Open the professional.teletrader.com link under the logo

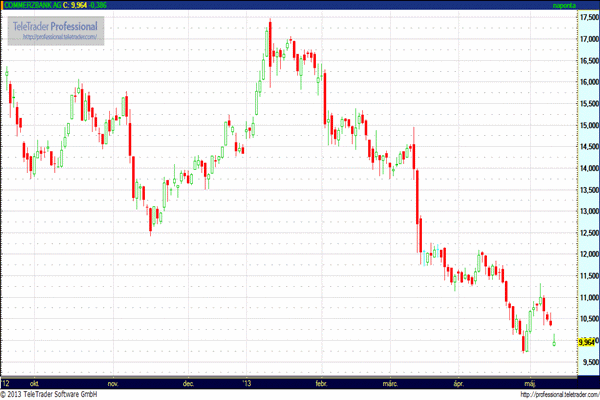click(60, 38)
